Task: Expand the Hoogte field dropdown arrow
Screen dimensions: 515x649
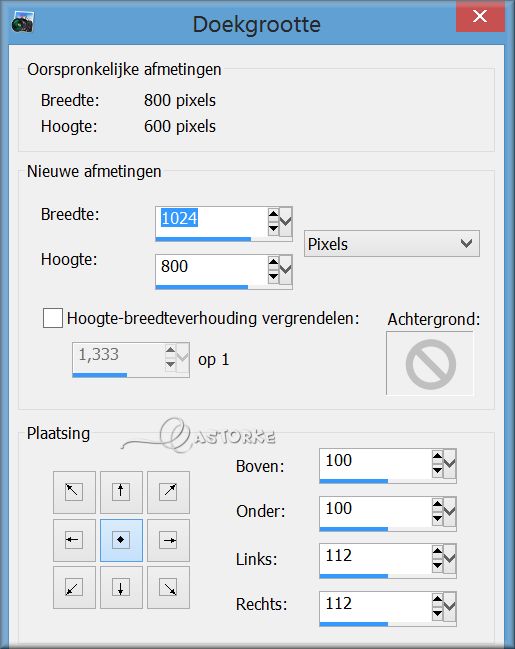Action: click(x=286, y=269)
